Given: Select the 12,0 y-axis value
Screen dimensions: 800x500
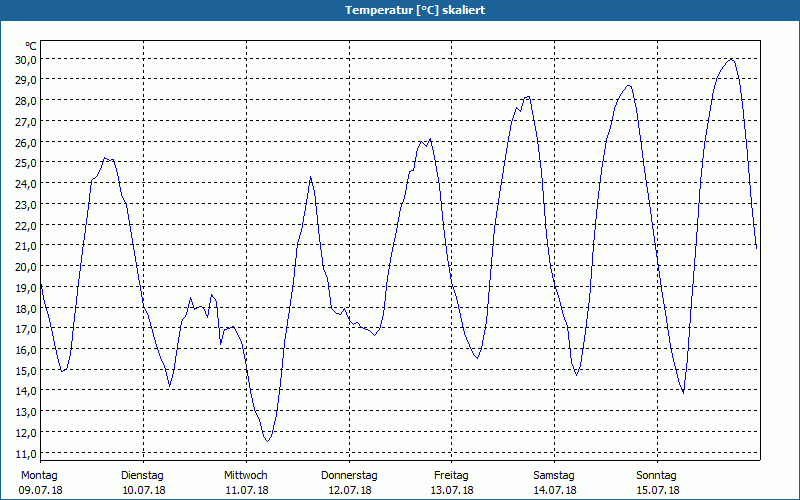Looking at the screenshot, I should click(26, 433).
